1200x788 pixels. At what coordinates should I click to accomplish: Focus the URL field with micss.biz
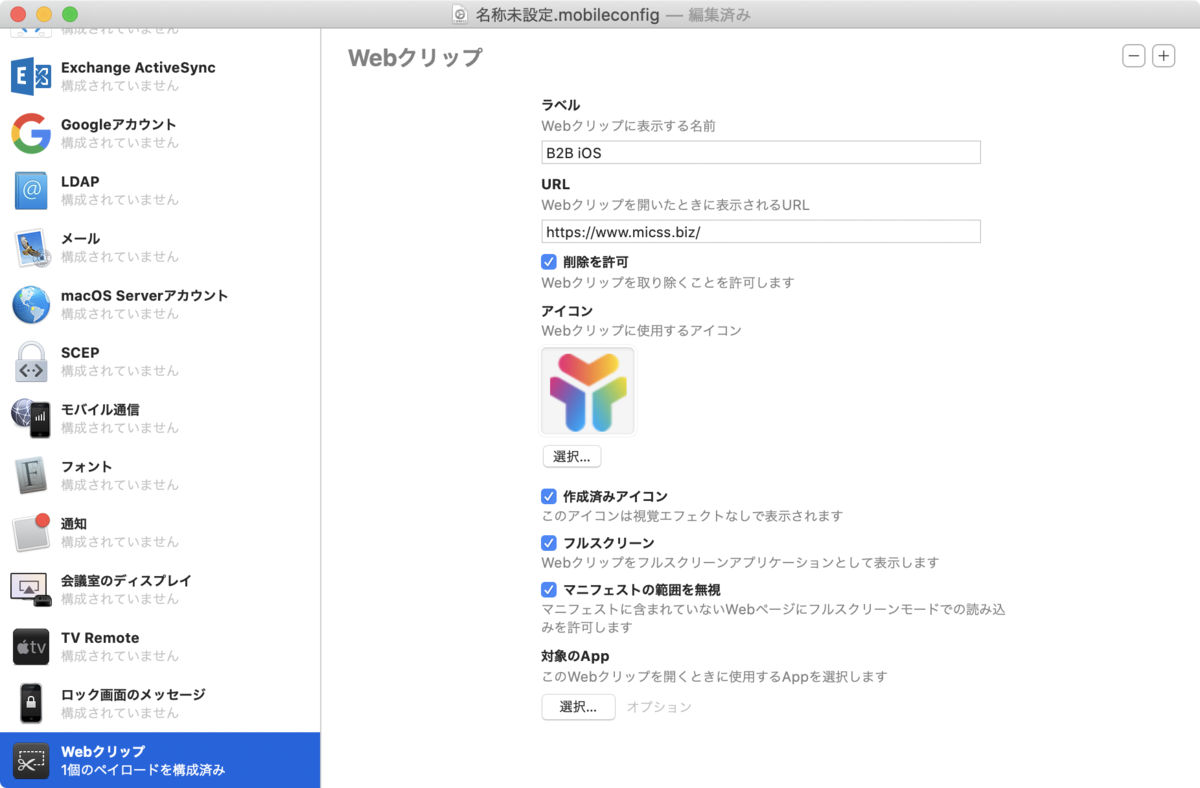tap(761, 232)
